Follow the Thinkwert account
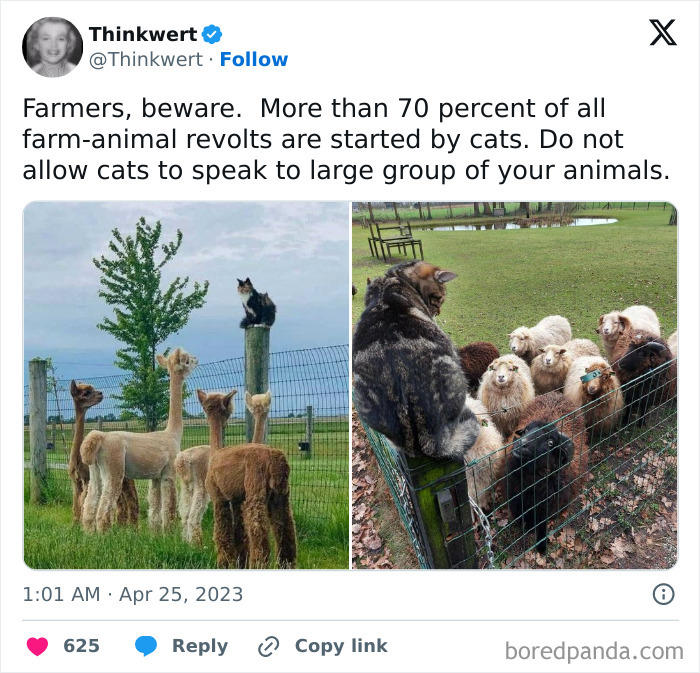 coord(254,59)
